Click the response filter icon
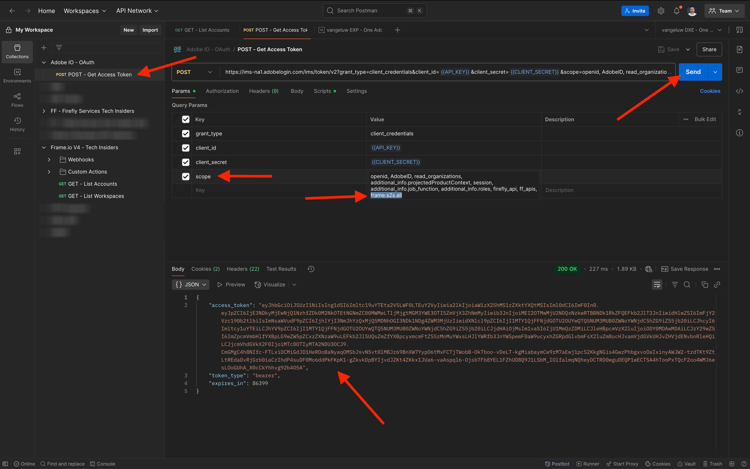750x469 pixels. (674, 284)
